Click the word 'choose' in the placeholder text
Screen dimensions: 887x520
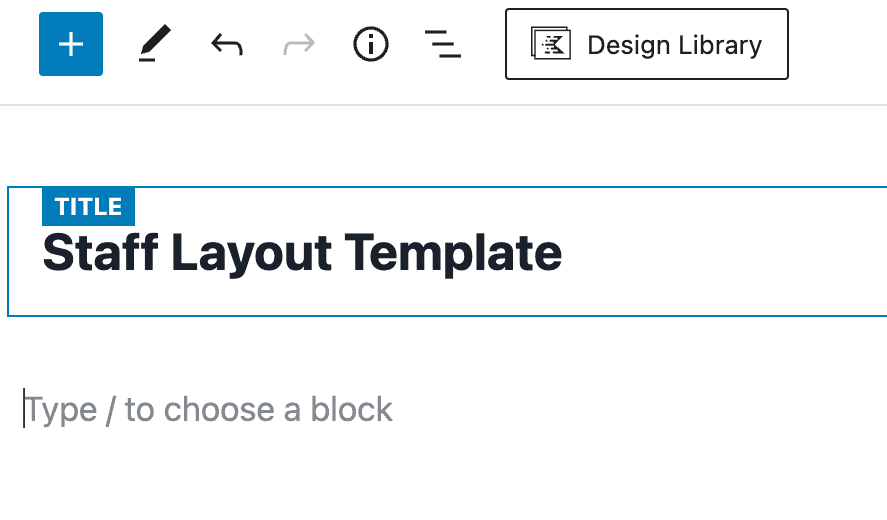coord(219,409)
